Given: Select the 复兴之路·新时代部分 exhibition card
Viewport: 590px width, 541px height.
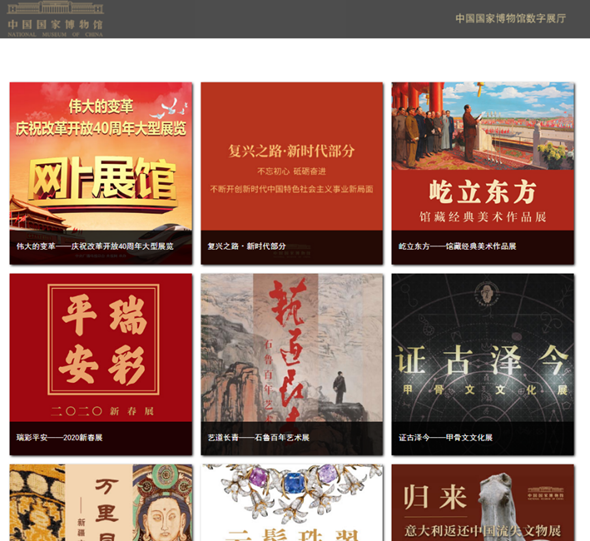Looking at the screenshot, I should tap(292, 173).
